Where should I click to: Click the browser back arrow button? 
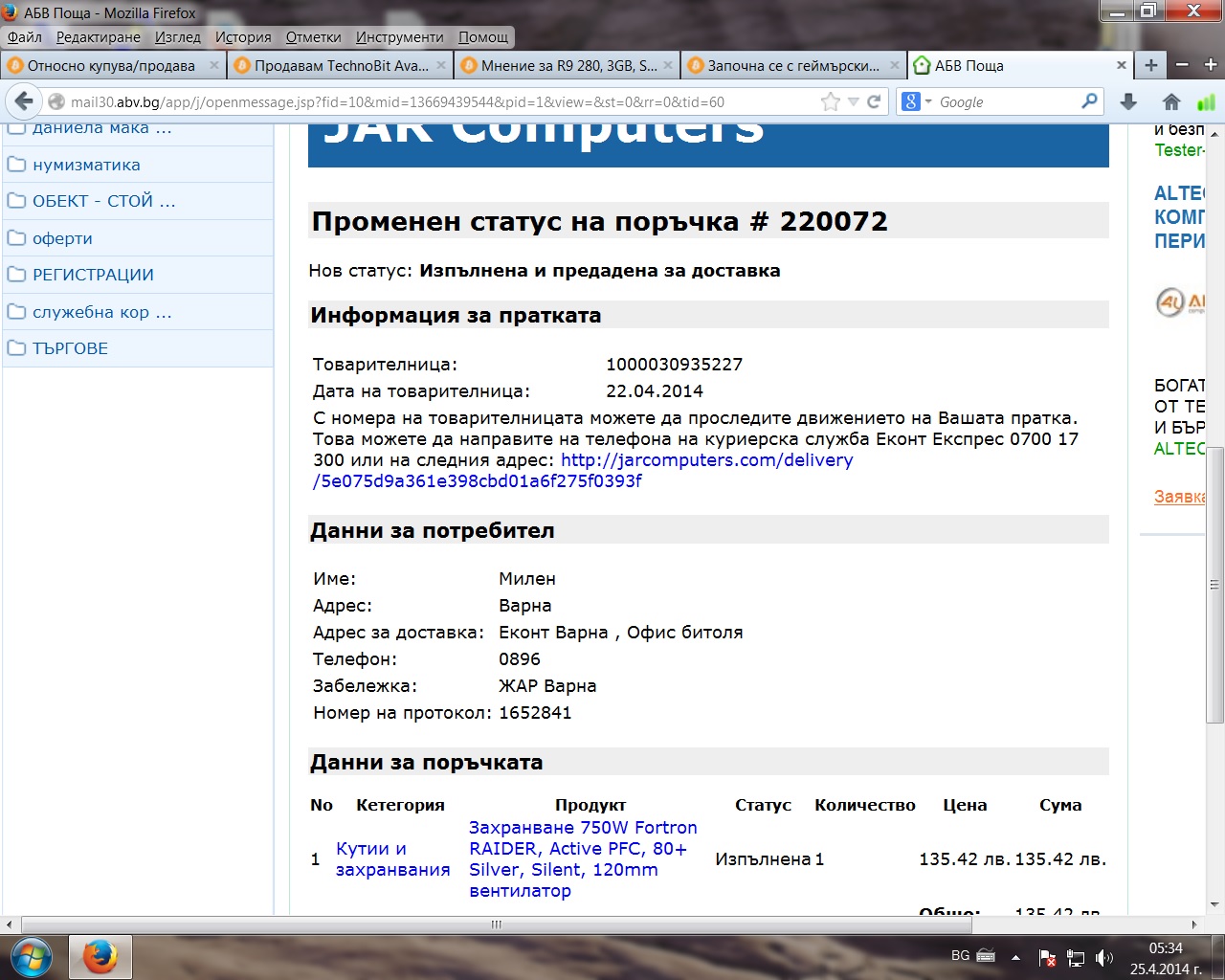tap(24, 101)
